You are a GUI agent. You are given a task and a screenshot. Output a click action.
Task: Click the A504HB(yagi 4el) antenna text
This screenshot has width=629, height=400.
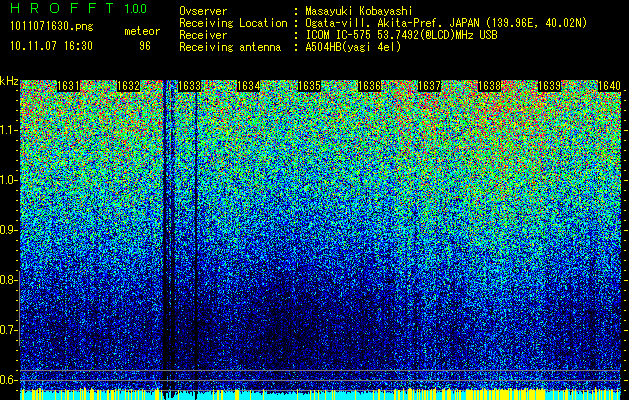353,47
